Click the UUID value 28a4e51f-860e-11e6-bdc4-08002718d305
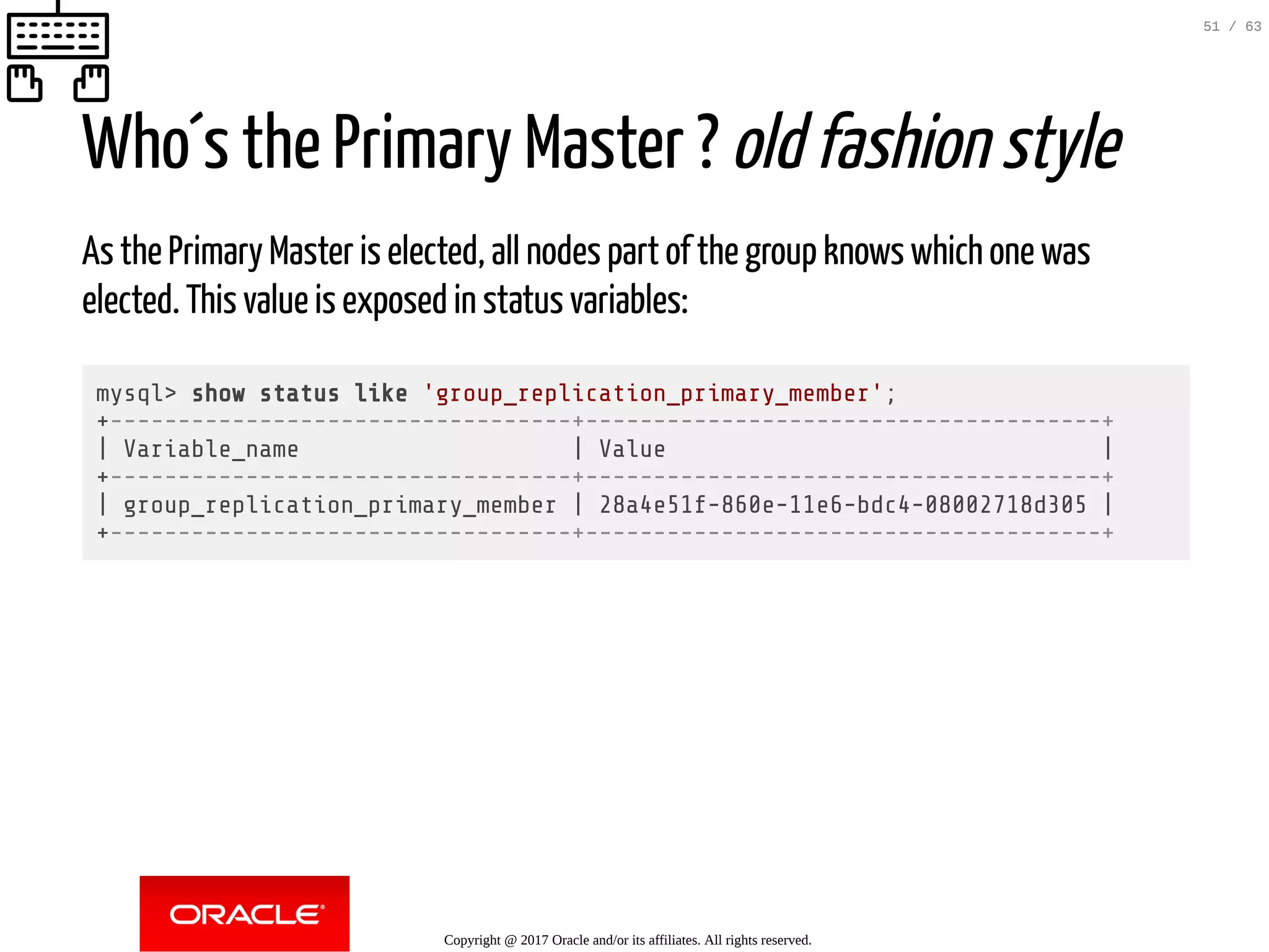 pos(843,505)
